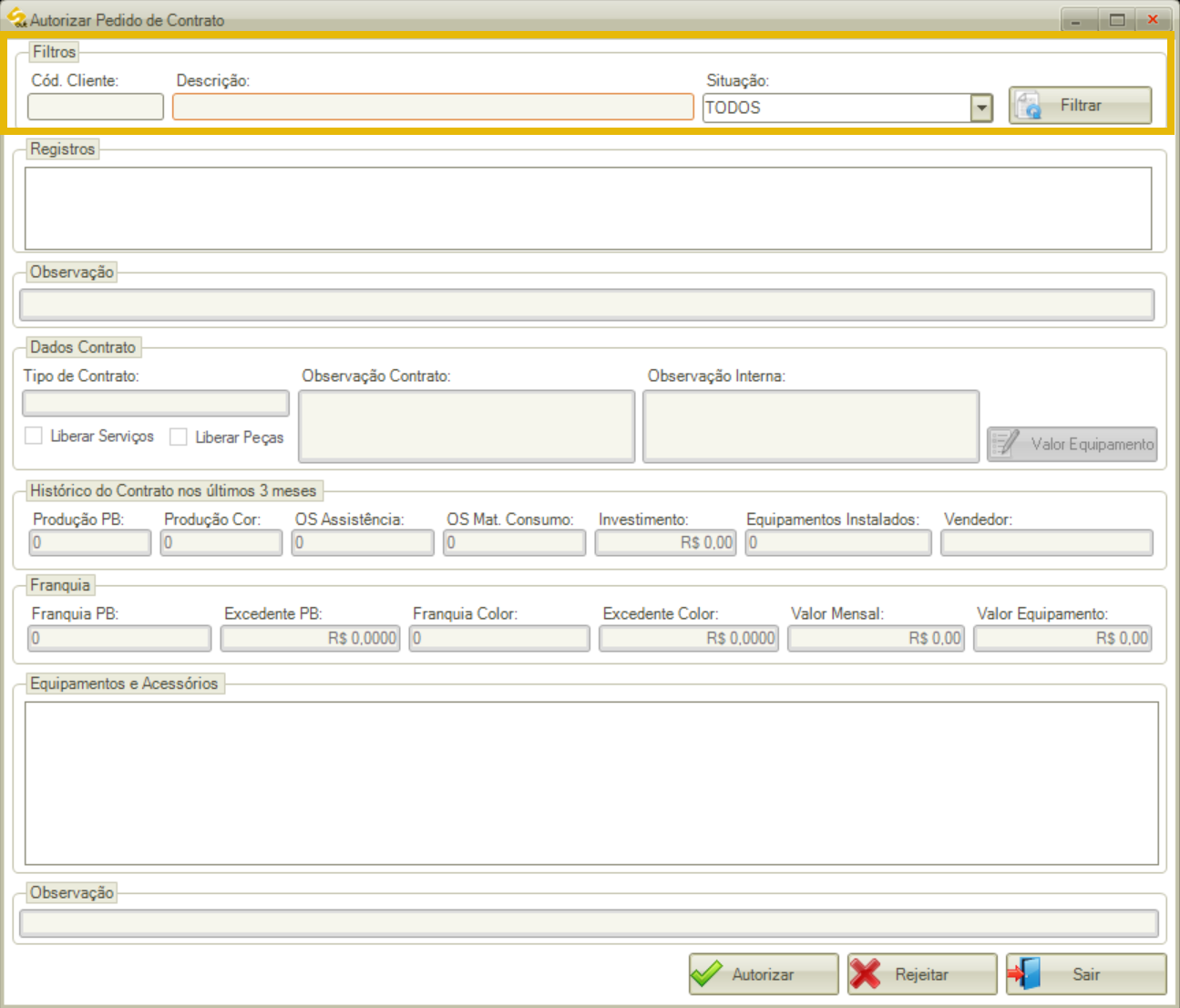The width and height of the screenshot is (1180, 1008).
Task: Click the Investimento value field
Action: click(x=665, y=542)
